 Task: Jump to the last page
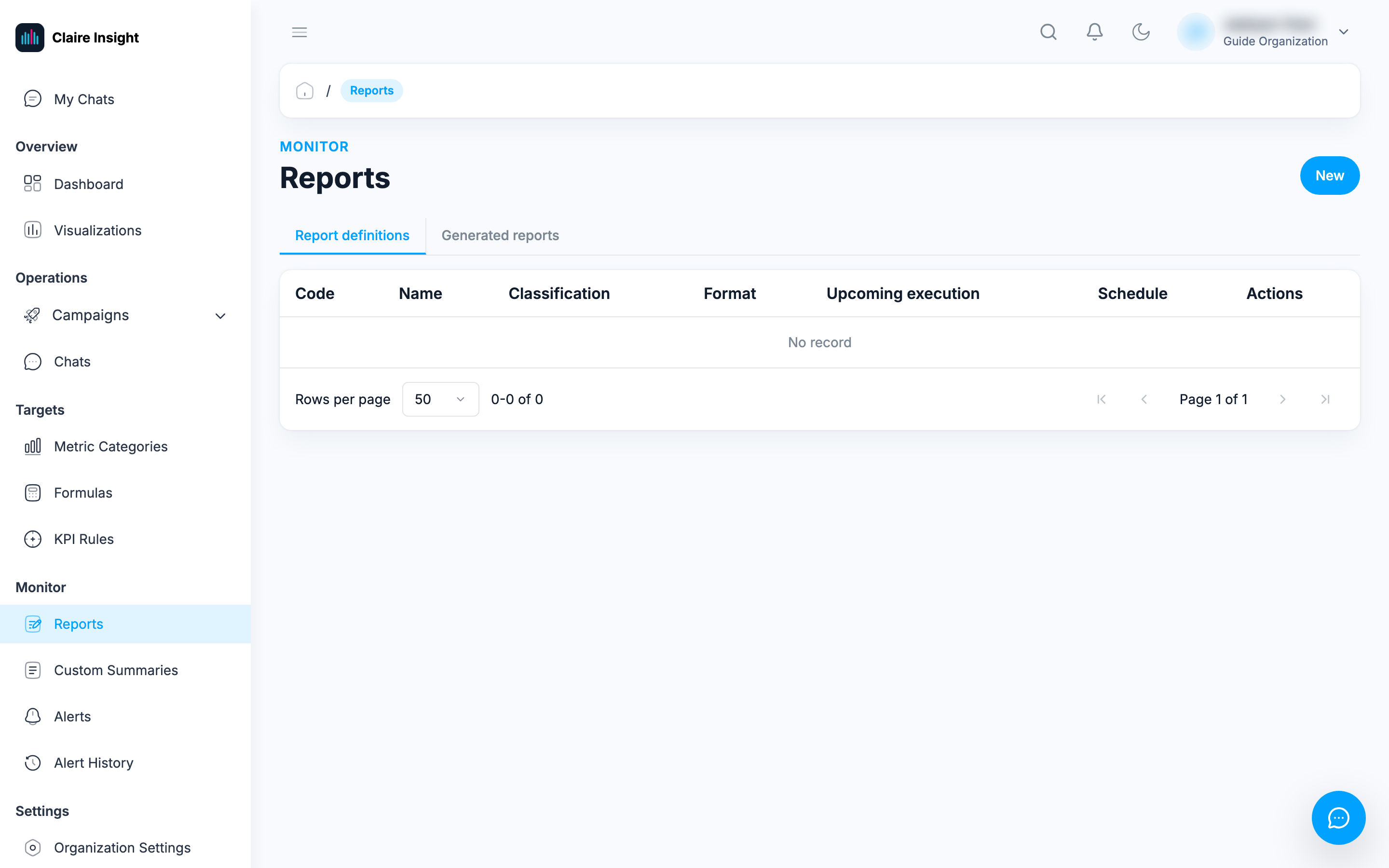tap(1325, 399)
